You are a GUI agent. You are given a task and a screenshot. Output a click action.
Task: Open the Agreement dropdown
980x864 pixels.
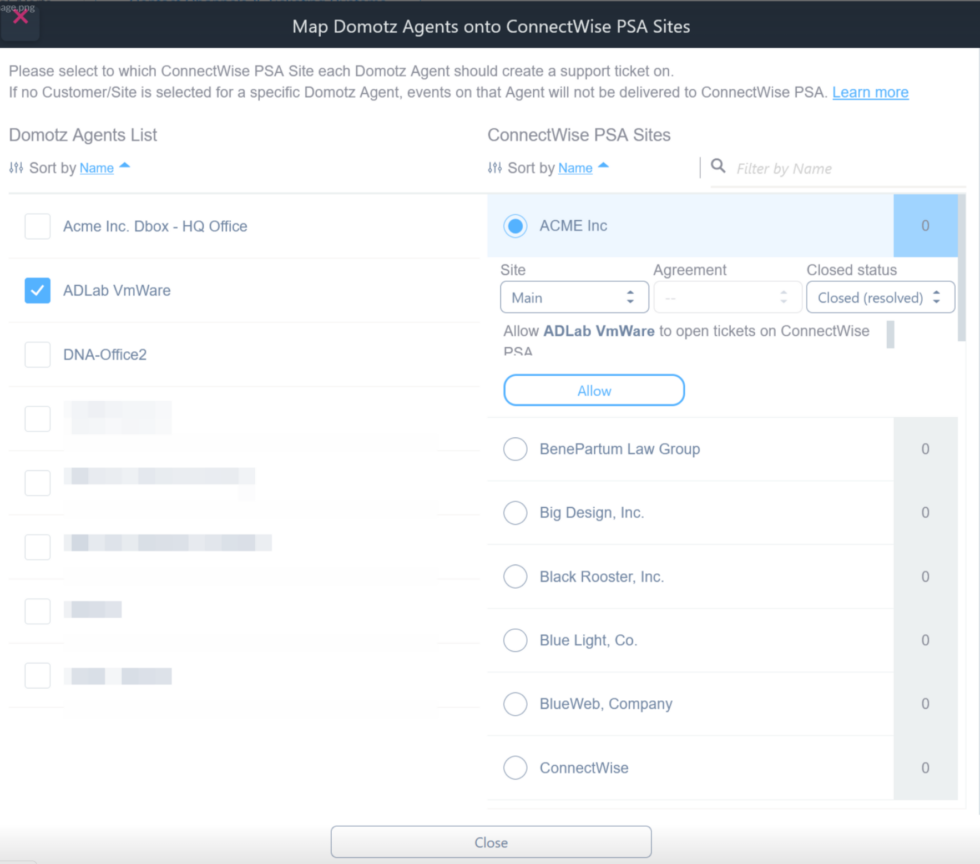727,297
